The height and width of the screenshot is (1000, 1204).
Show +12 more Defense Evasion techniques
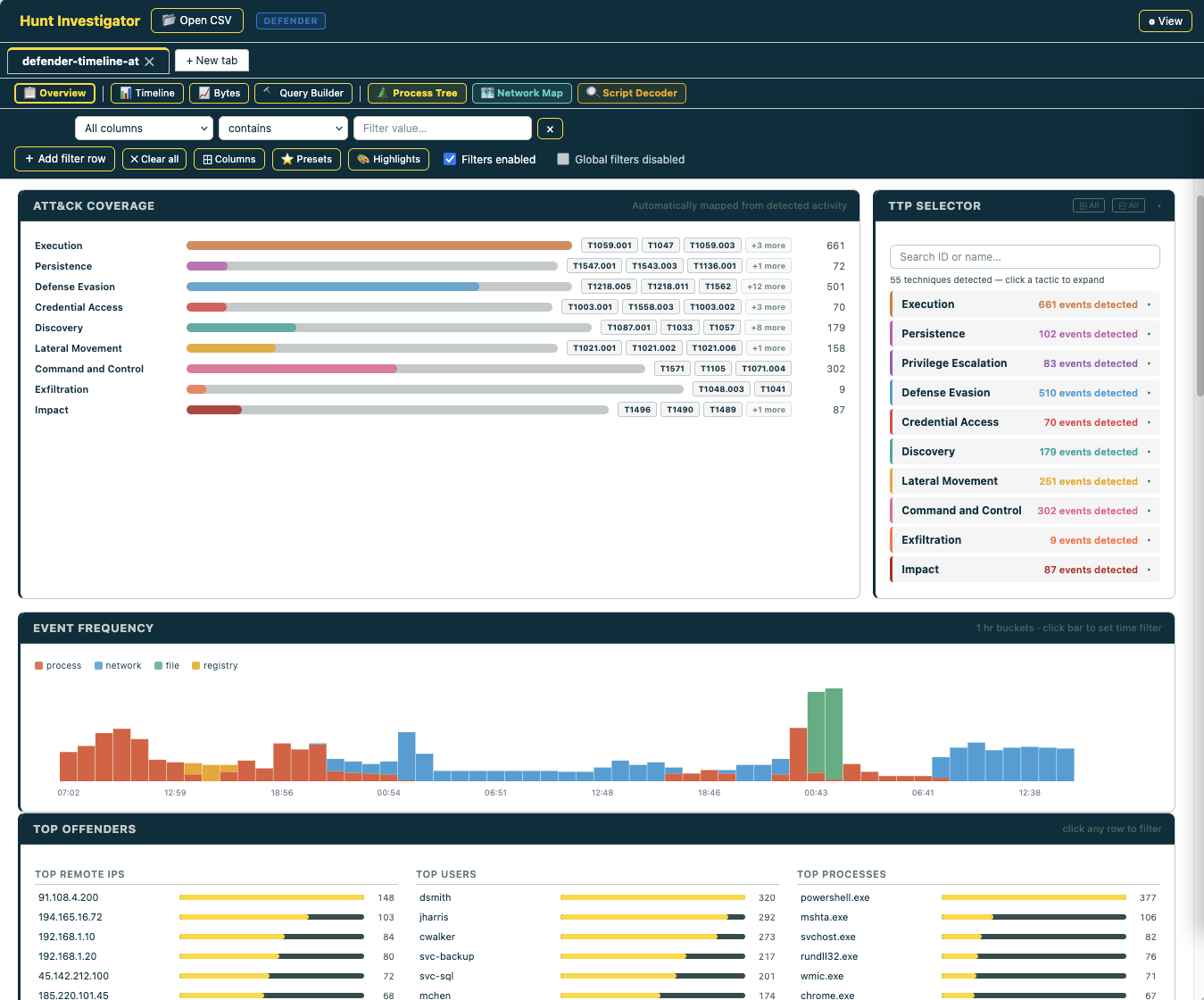pyautogui.click(x=767, y=287)
